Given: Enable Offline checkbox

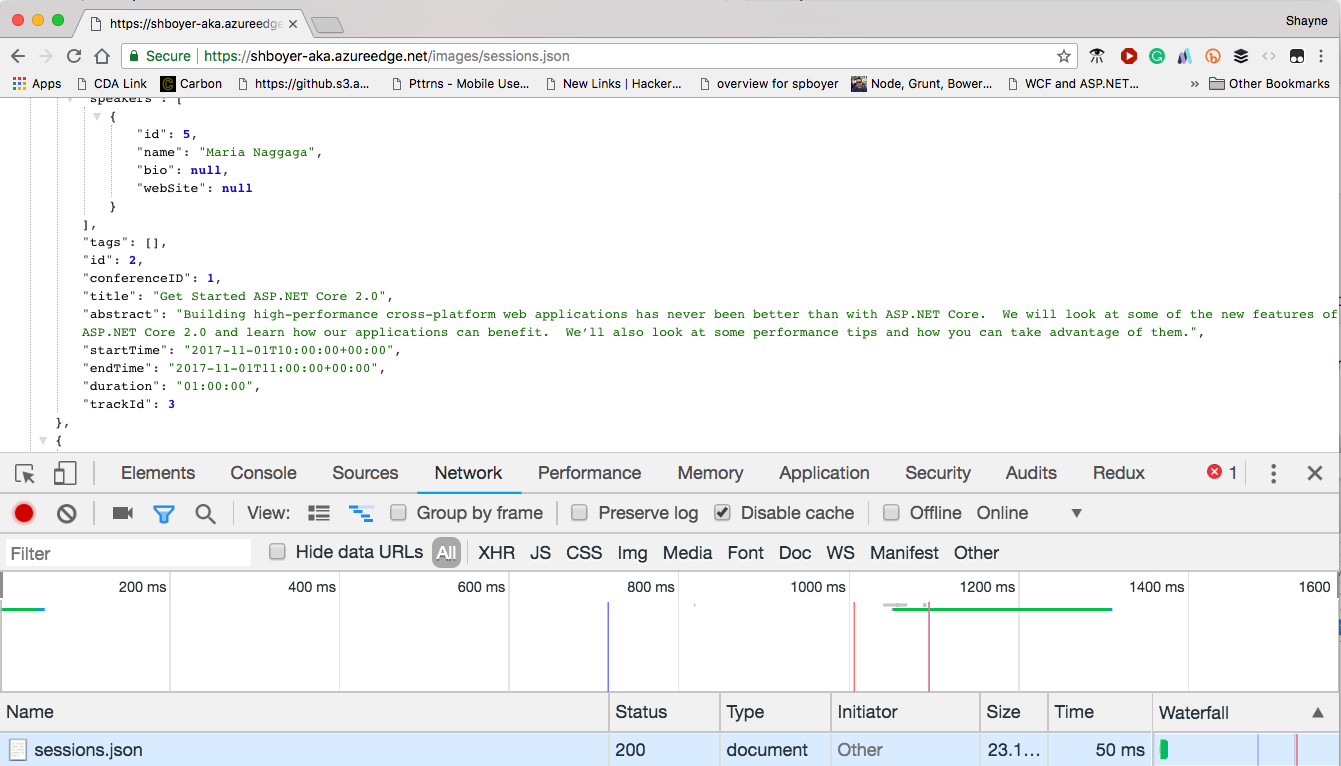Looking at the screenshot, I should click(891, 512).
